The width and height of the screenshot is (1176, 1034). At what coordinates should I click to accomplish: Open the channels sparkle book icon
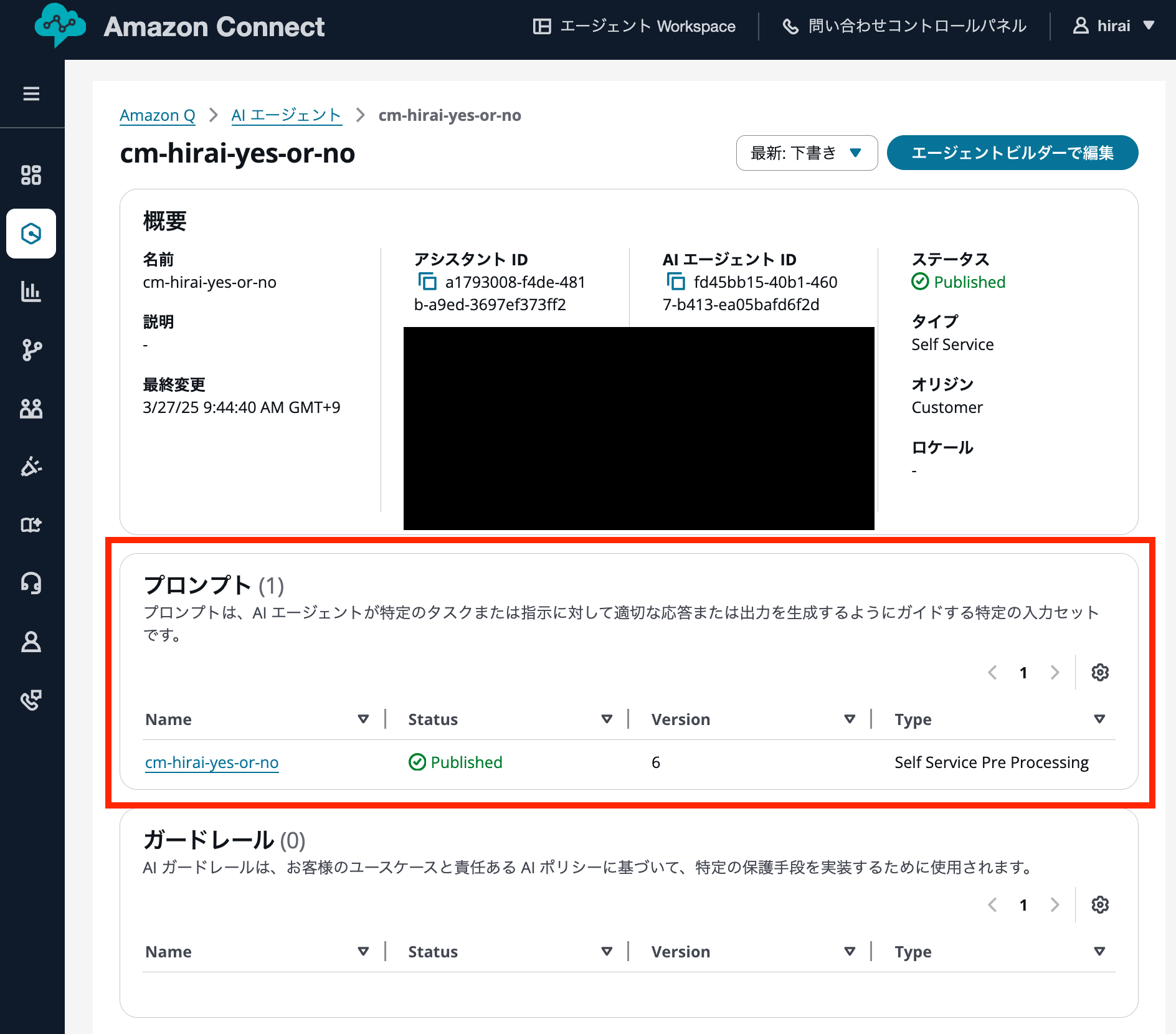tap(31, 524)
